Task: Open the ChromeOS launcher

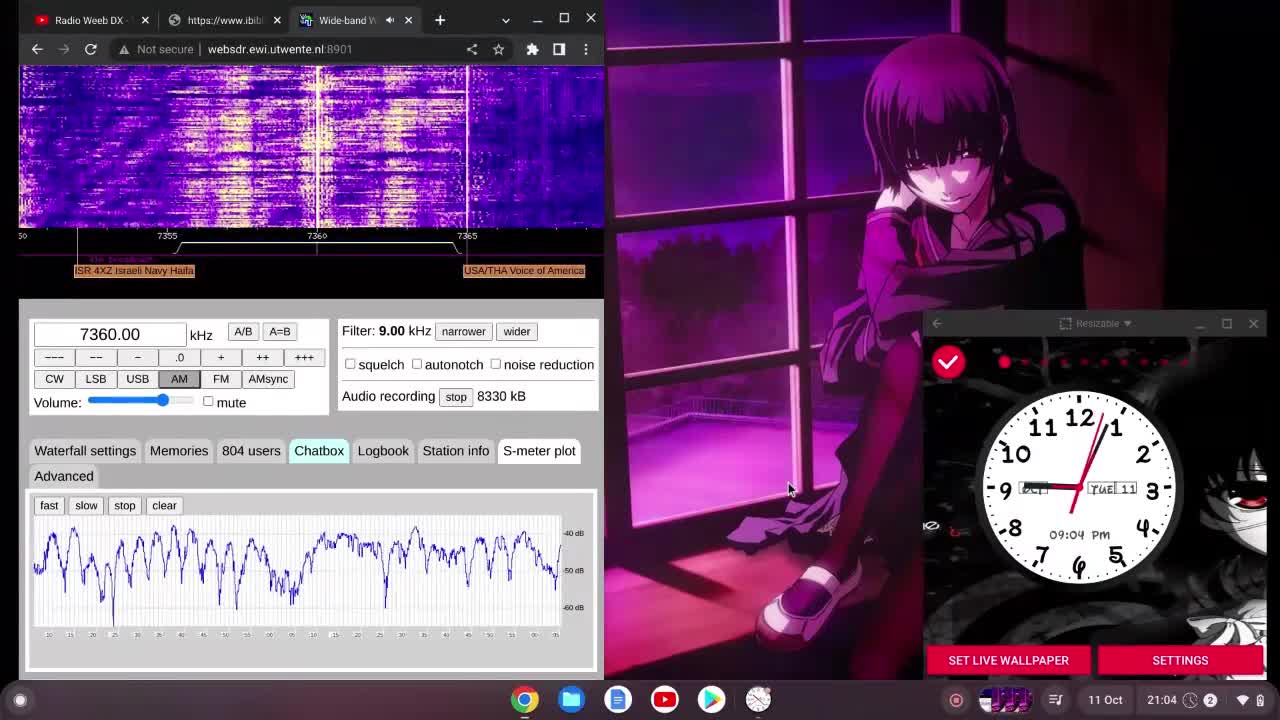Action: [x=20, y=700]
